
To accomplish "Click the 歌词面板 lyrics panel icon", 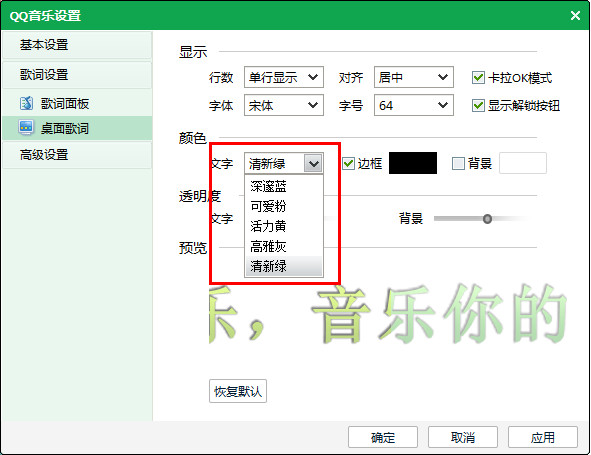I will coord(26,103).
